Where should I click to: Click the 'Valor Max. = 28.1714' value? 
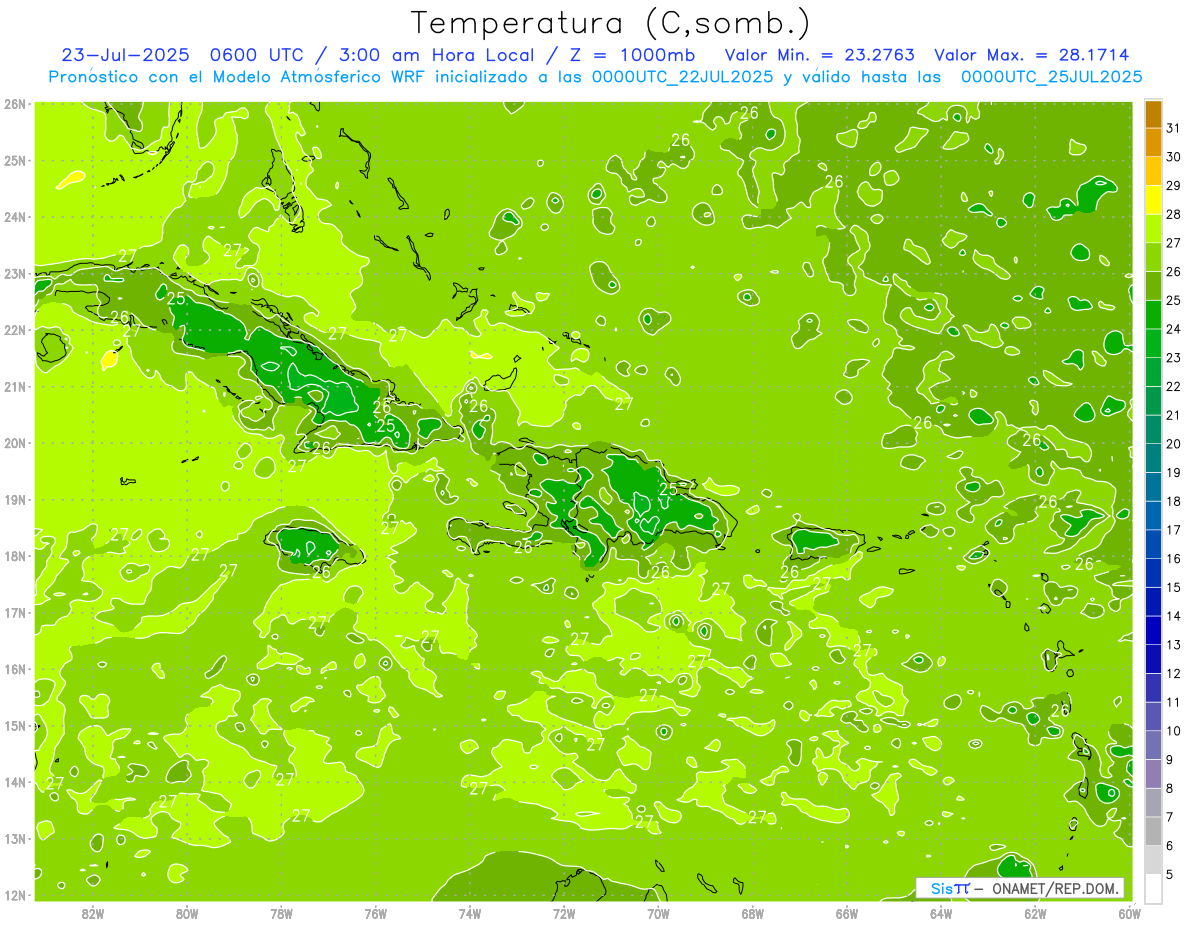click(1033, 55)
